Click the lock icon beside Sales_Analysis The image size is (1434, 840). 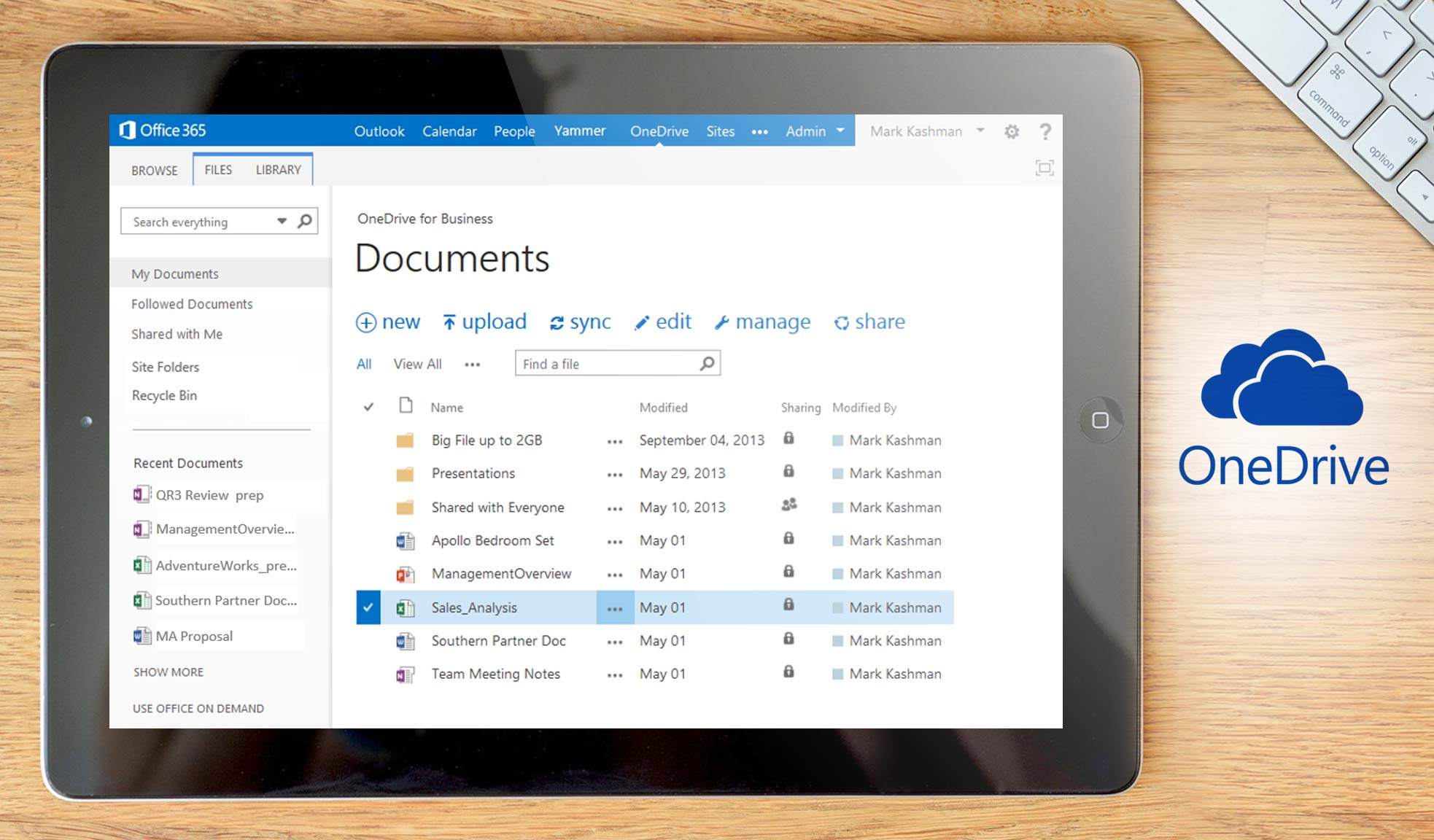[788, 604]
